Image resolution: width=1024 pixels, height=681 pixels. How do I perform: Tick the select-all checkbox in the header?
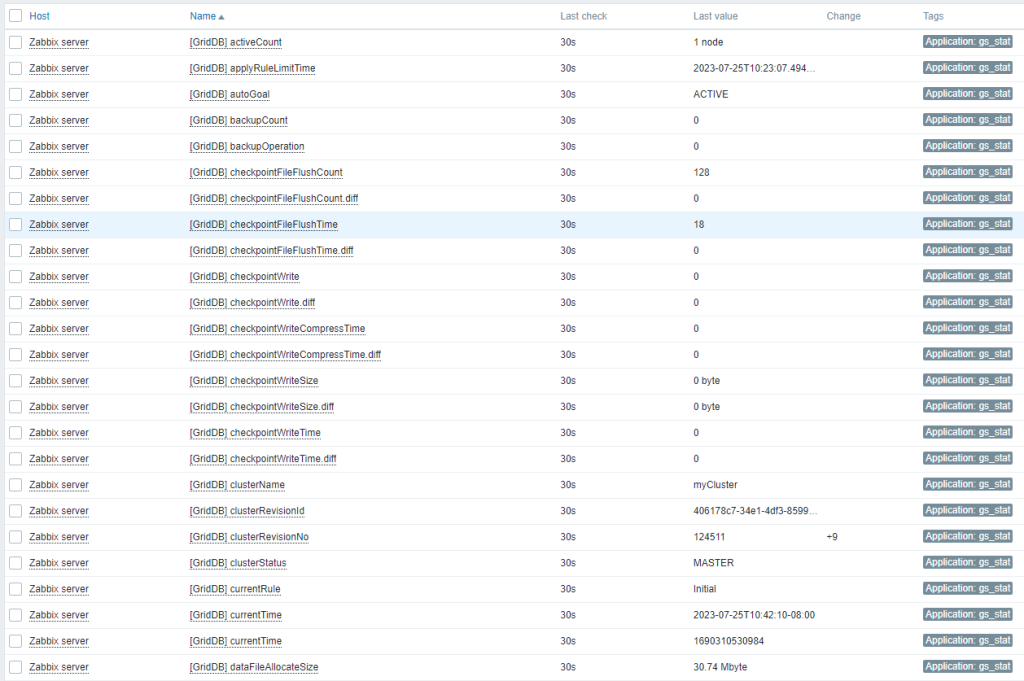coord(14,16)
